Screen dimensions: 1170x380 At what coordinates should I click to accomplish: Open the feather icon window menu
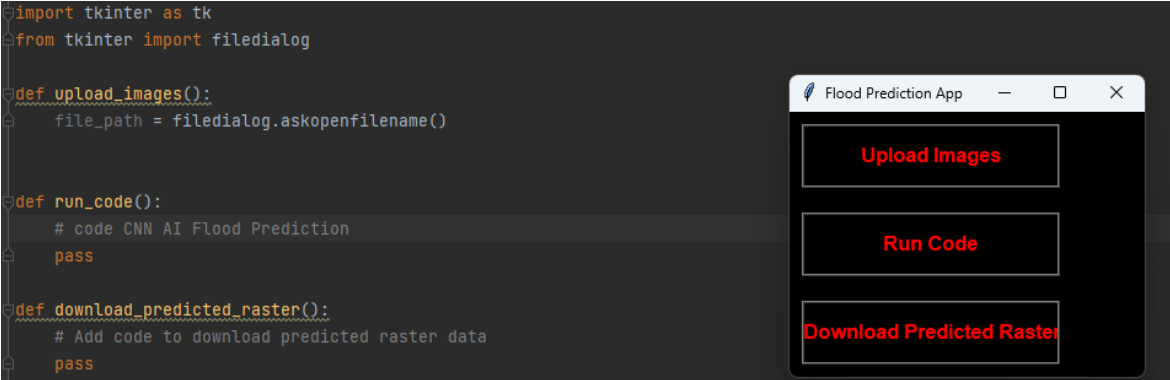point(809,93)
